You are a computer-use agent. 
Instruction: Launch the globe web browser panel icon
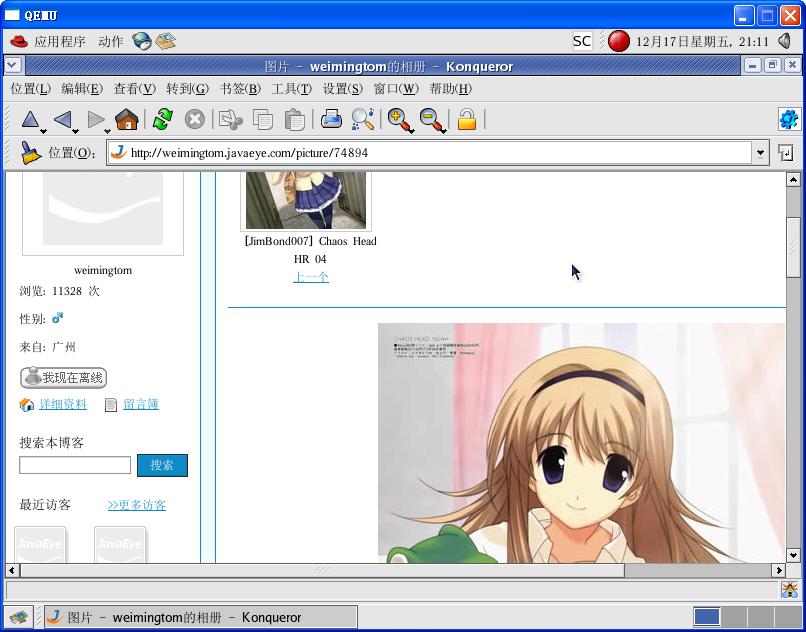(x=142, y=41)
